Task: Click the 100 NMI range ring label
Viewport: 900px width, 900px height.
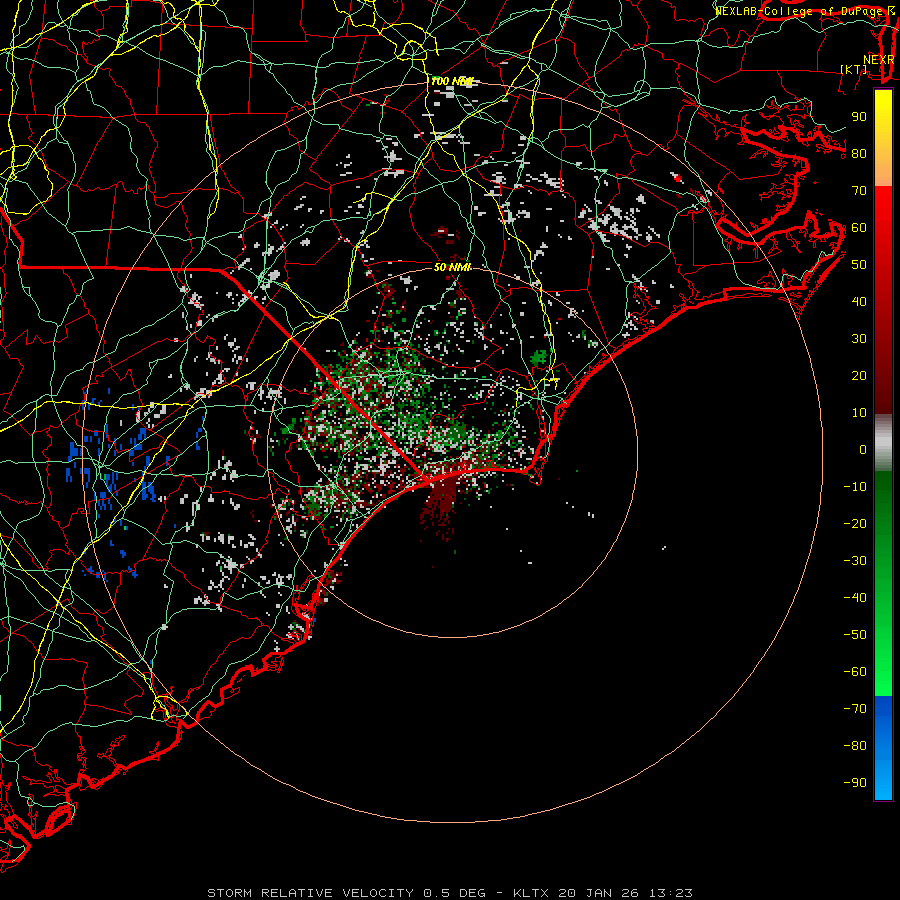Action: [452, 82]
